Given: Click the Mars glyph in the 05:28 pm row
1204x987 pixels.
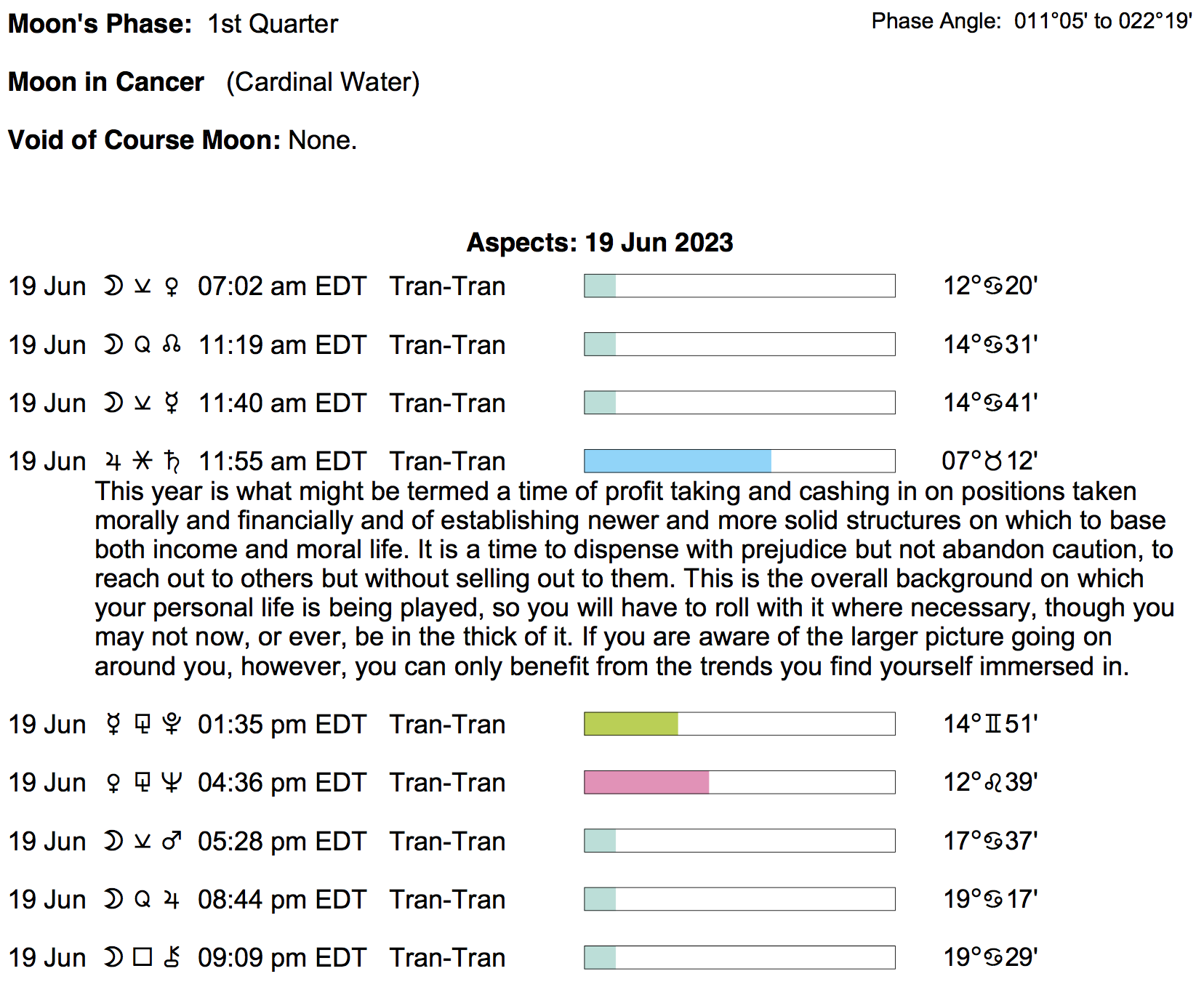Looking at the screenshot, I should pos(172,842).
